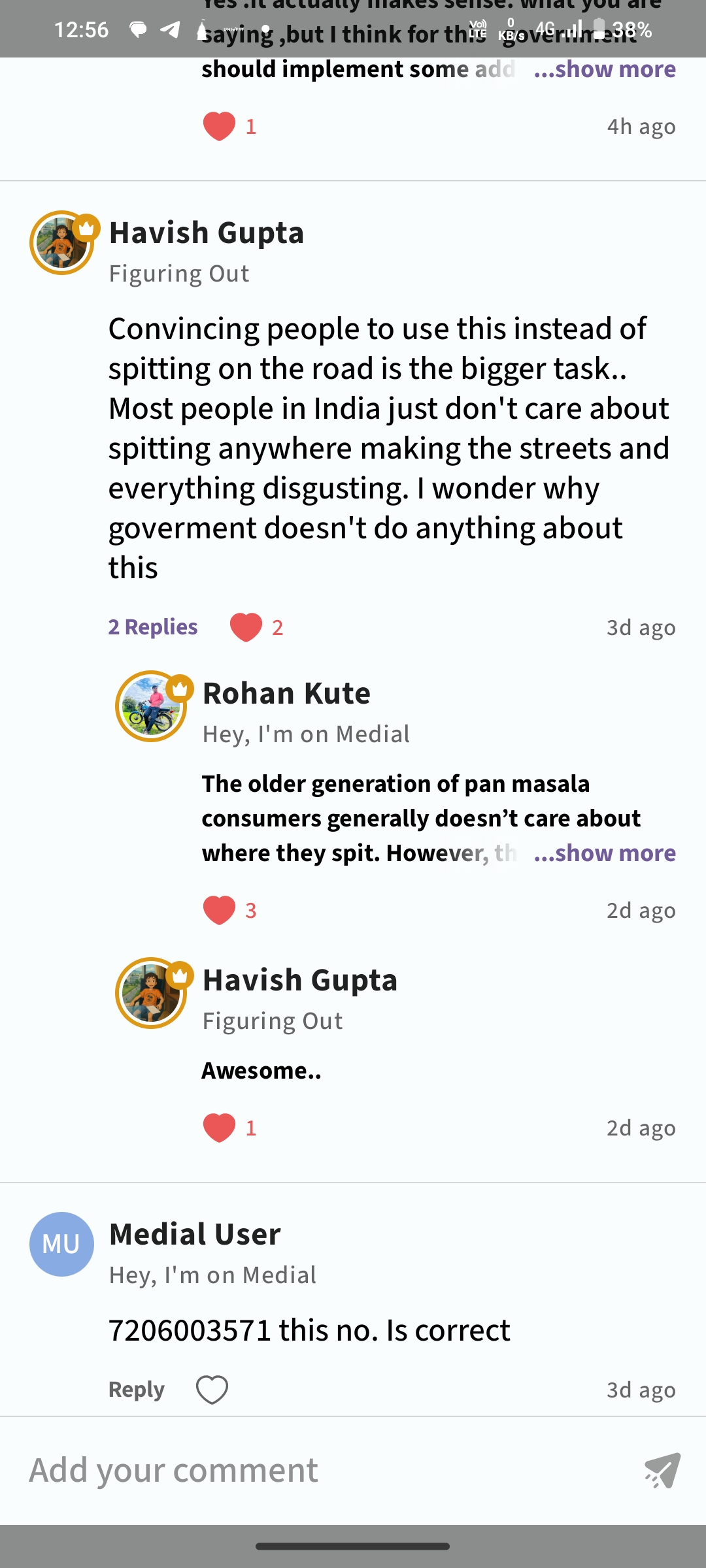
Task: Tap the send comment paper plane icon
Action: [662, 1470]
